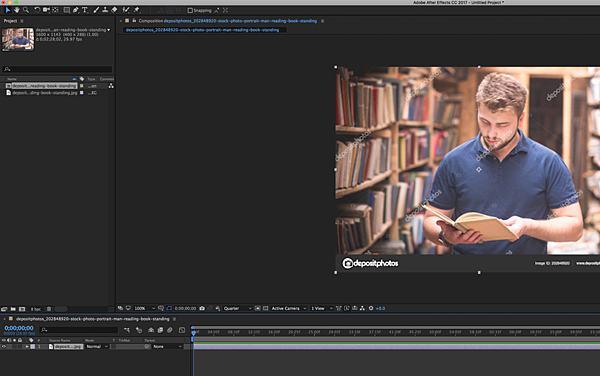The width and height of the screenshot is (600, 376).
Task: Enable the Snapping checkbox
Action: pos(190,10)
